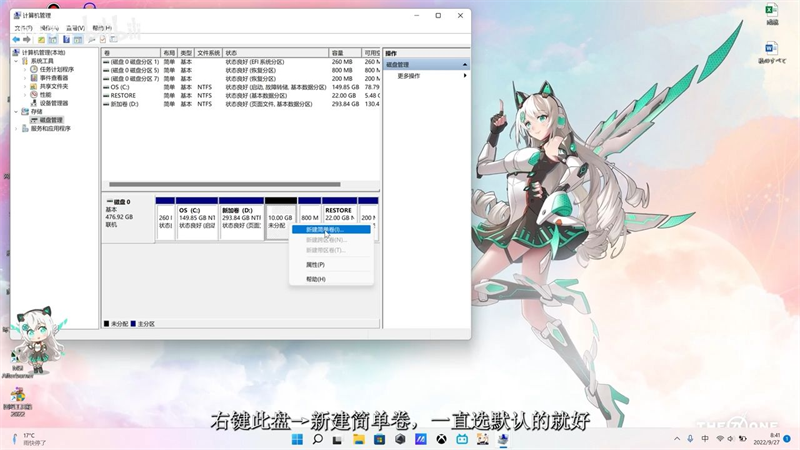Select the 磁盘 0 disk label box
Image resolution: width=800 pixels, height=450 pixels.
pos(129,218)
